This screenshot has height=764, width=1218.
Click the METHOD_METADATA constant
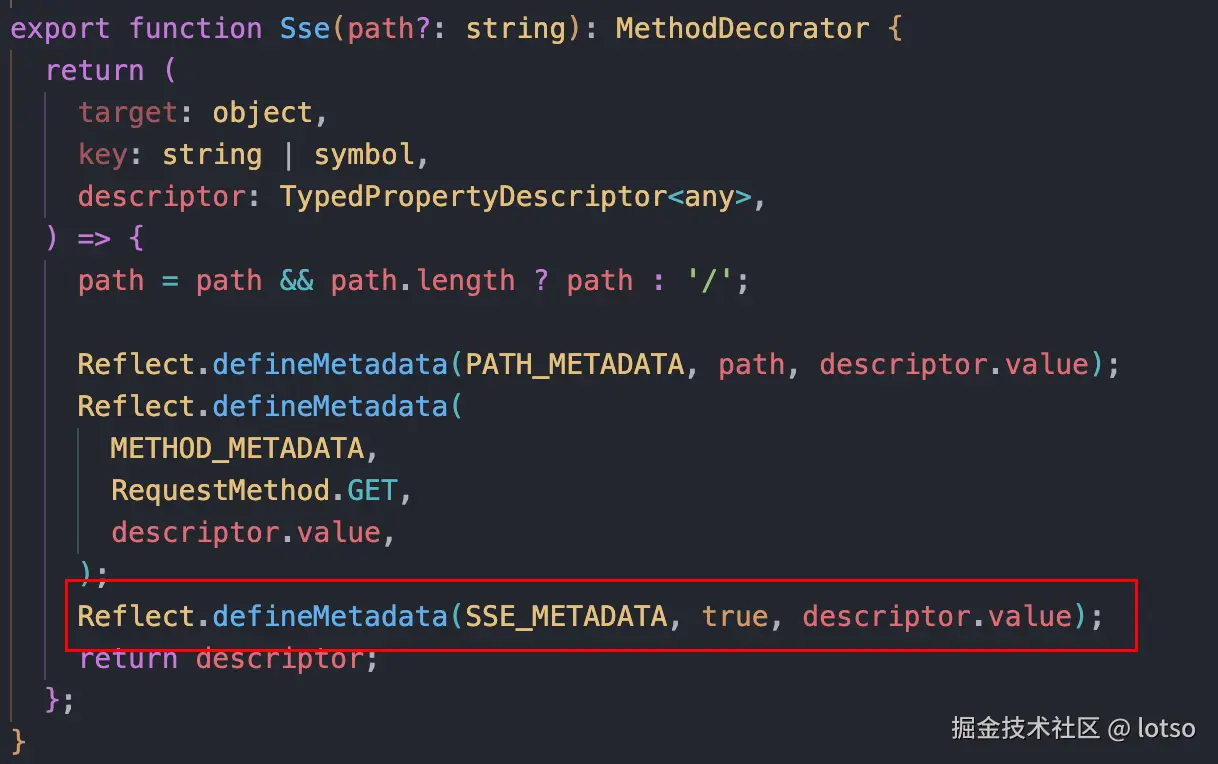point(237,448)
